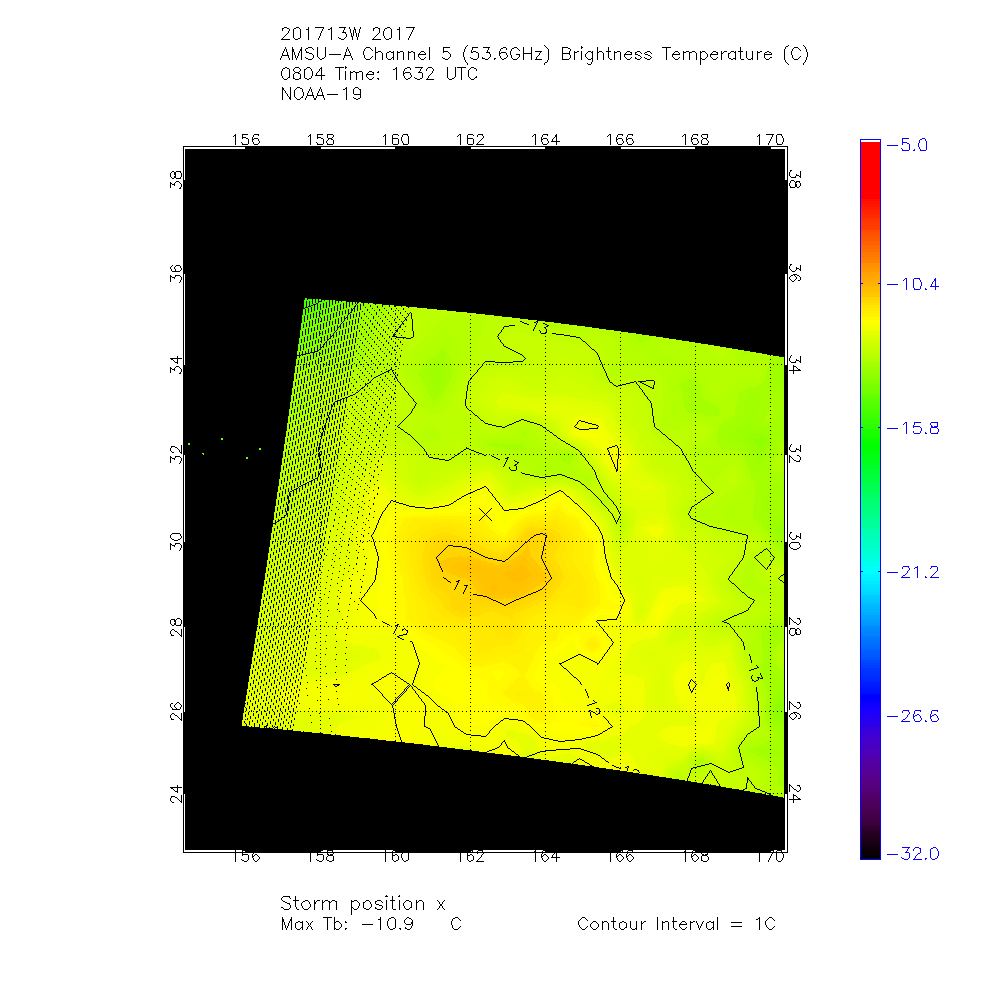
Task: Click the 30 latitude label on right axis
Action: pos(795,541)
